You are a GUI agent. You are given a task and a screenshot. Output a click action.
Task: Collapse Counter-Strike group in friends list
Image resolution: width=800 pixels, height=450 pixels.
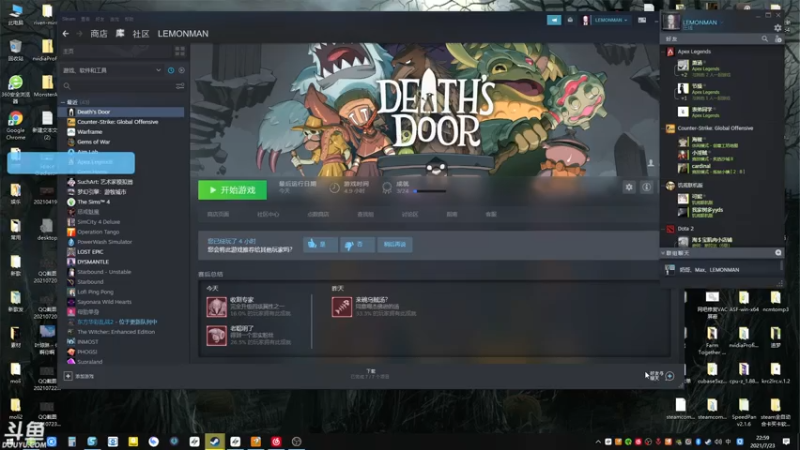663,128
